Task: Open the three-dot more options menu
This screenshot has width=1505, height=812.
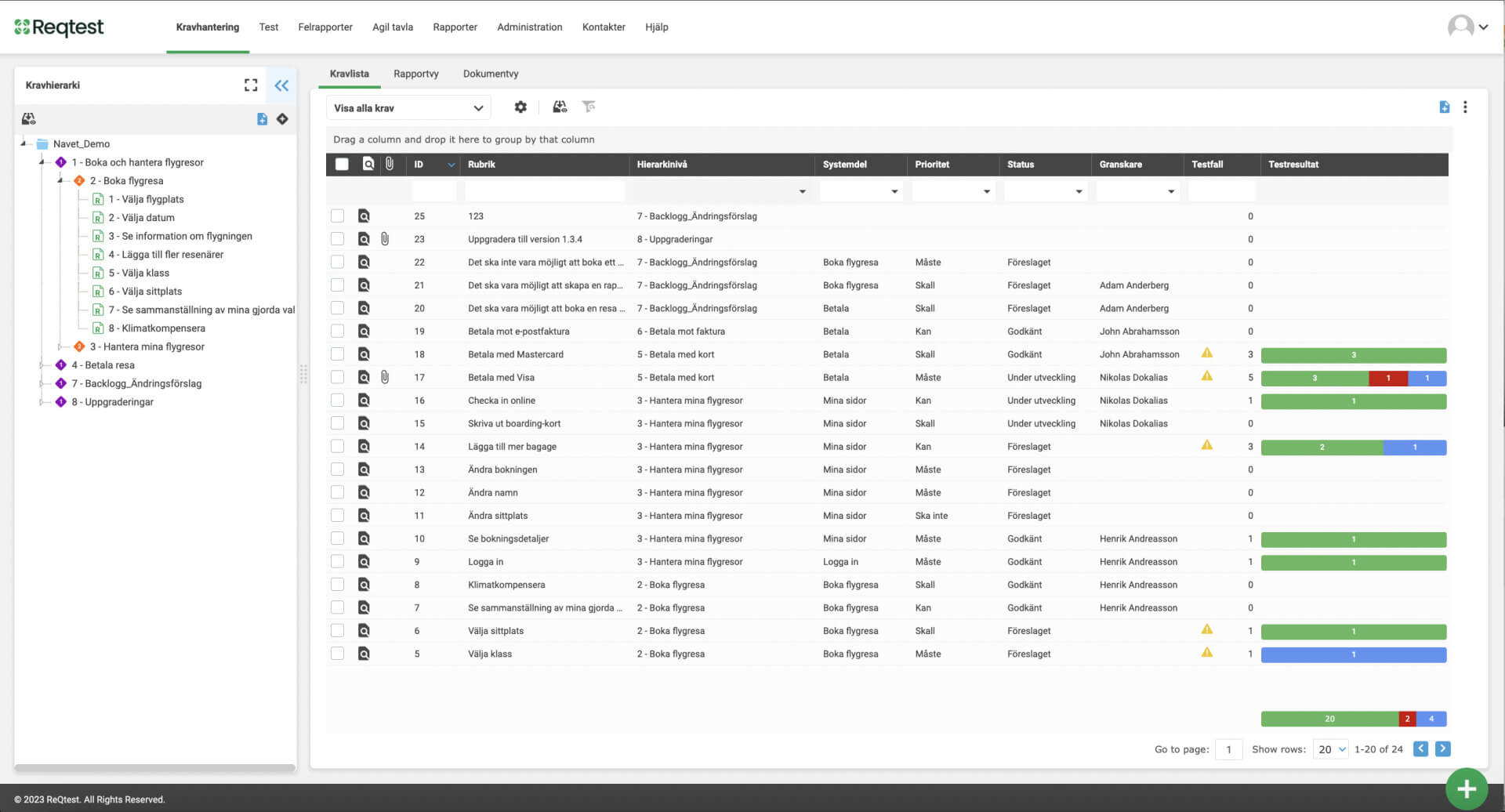Action: point(1465,107)
